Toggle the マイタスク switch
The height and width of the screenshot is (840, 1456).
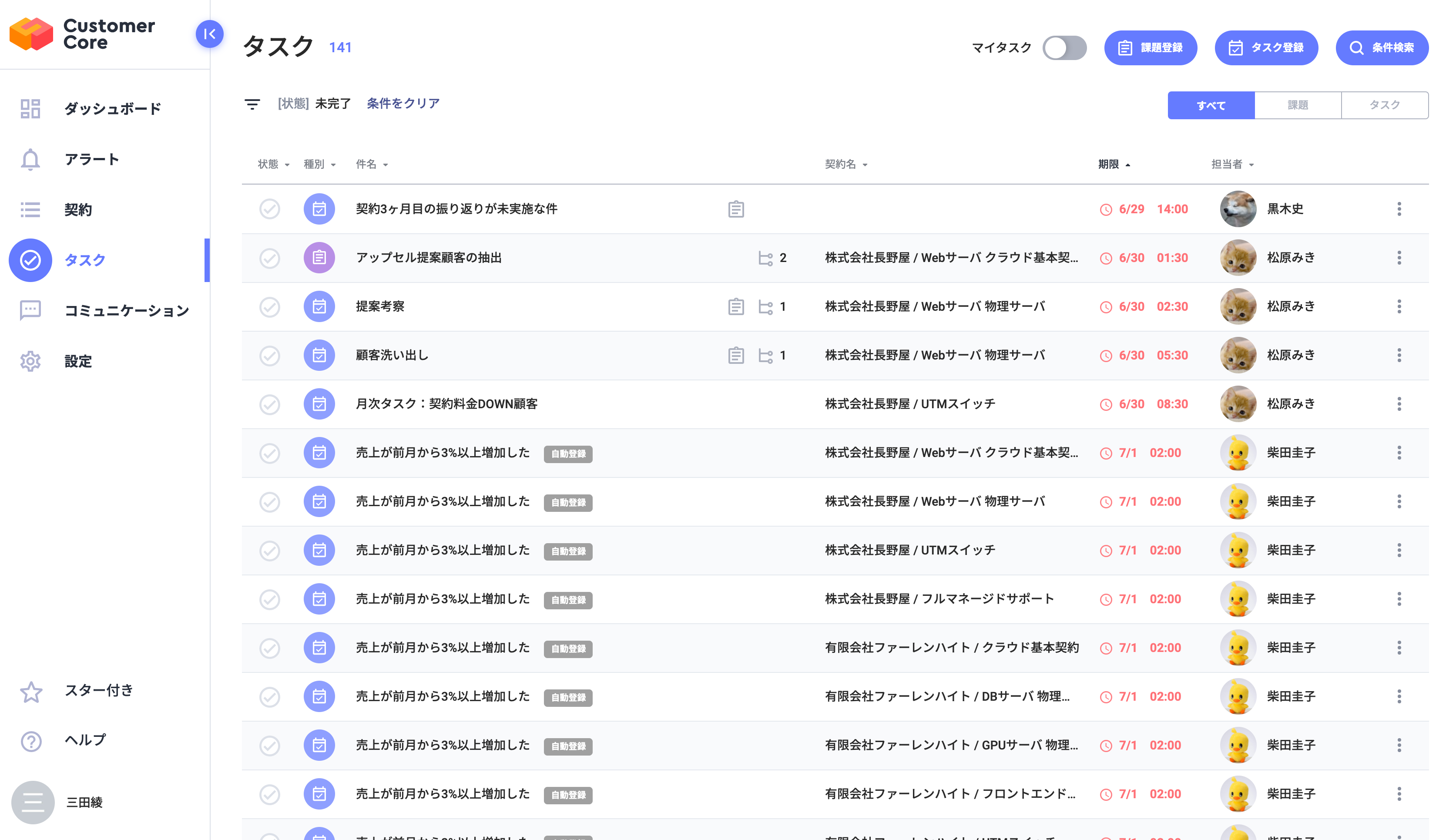pos(1064,47)
